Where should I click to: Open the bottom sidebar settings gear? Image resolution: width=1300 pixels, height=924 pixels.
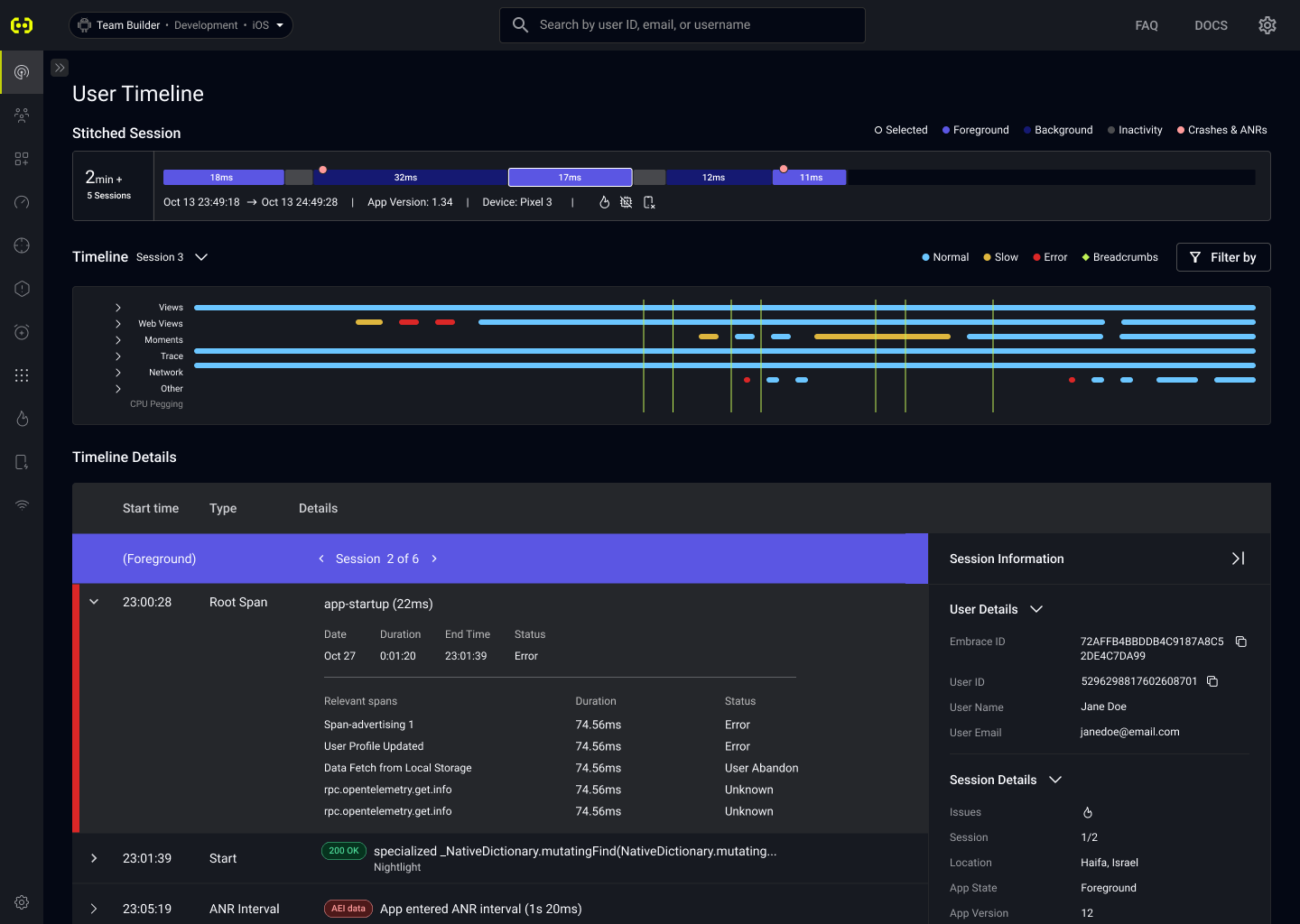coord(22,902)
